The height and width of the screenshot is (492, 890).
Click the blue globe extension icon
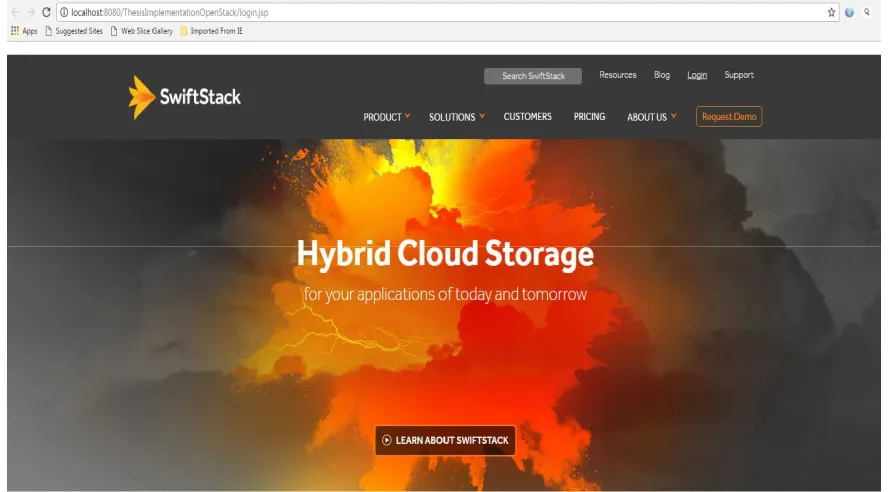[x=849, y=12]
